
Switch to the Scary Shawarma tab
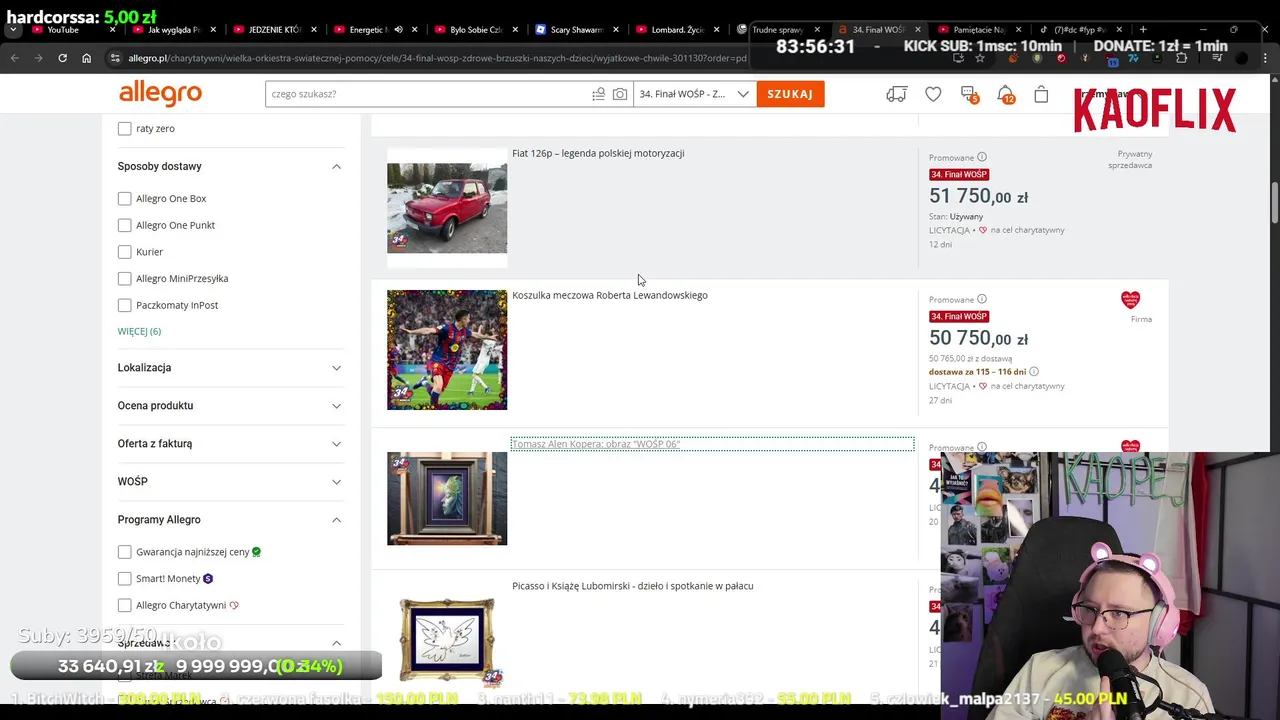[576, 30]
